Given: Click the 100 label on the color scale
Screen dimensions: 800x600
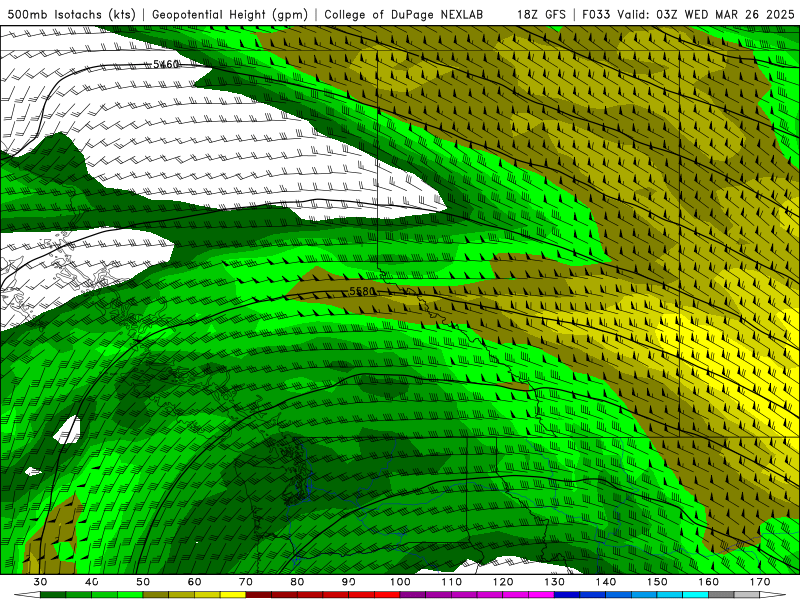Looking at the screenshot, I should 400,582.
